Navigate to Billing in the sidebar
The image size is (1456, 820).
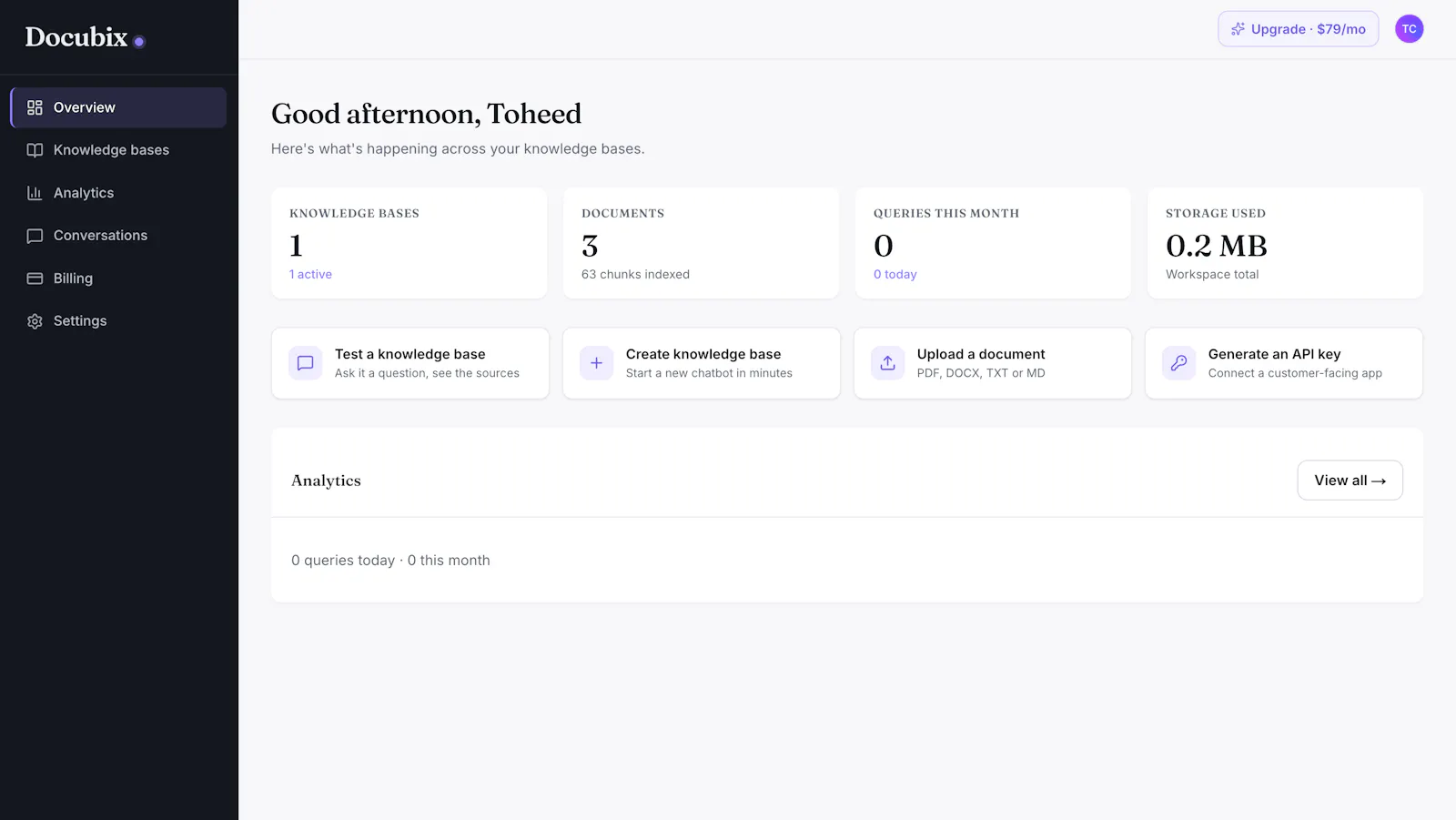click(x=118, y=278)
